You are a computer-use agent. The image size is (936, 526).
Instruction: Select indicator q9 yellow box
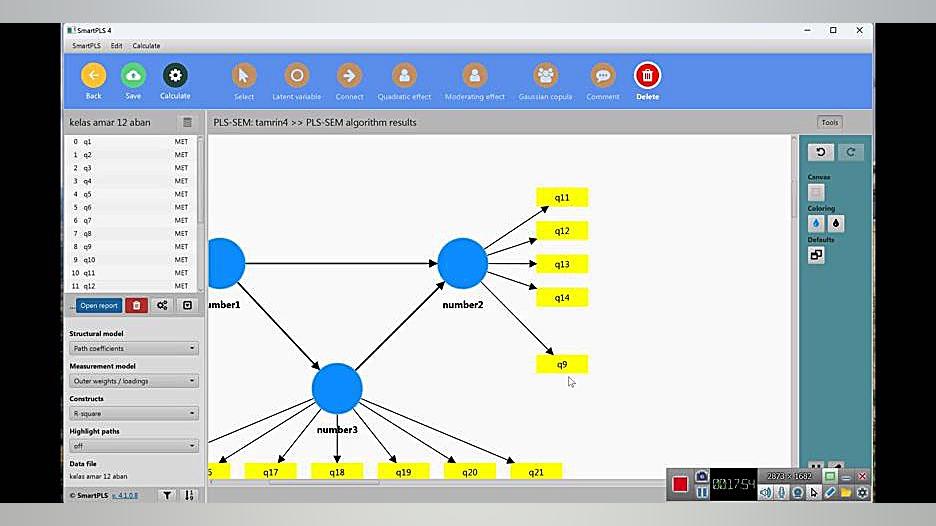click(x=562, y=364)
